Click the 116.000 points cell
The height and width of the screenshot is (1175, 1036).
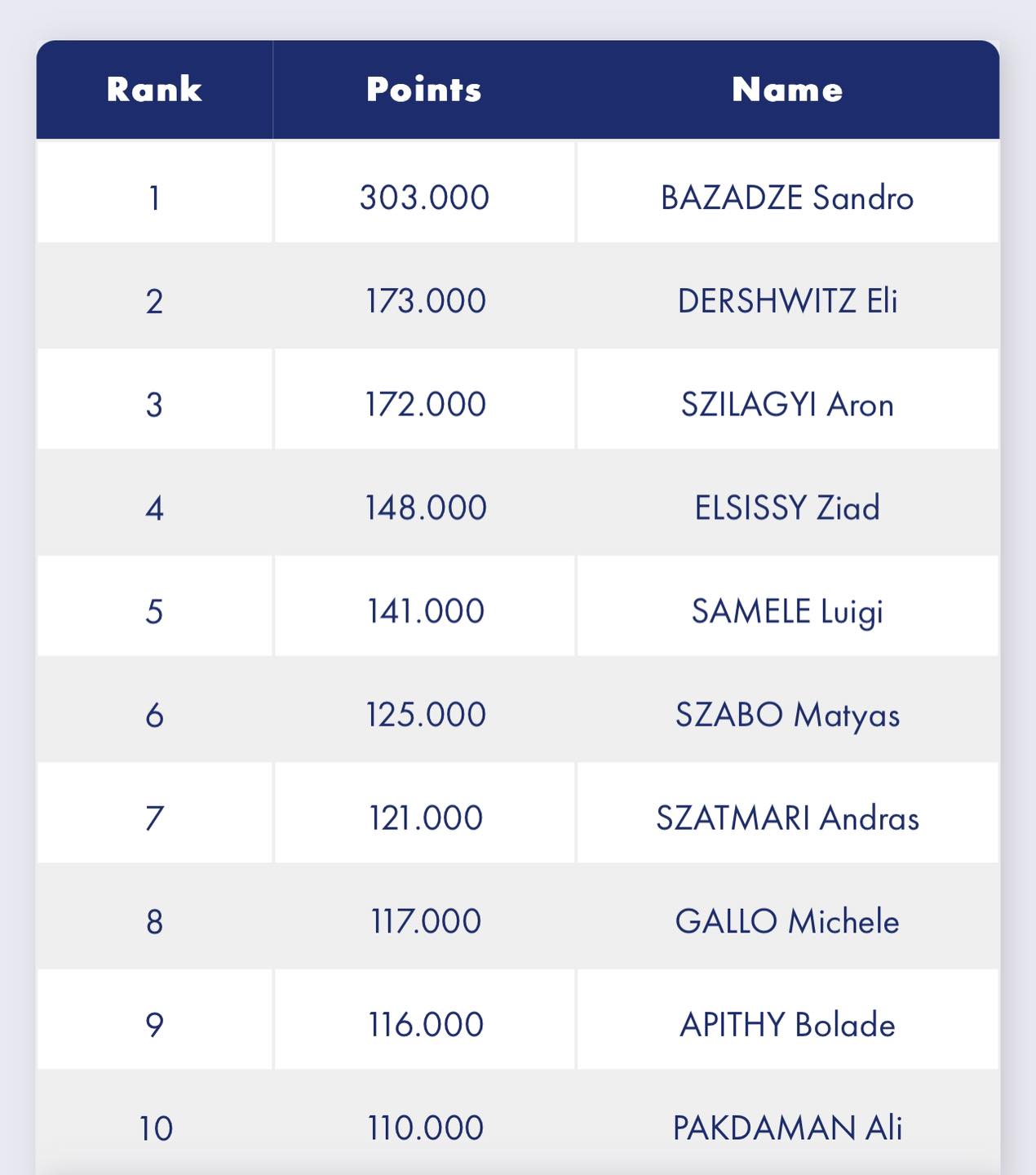[x=424, y=1025]
